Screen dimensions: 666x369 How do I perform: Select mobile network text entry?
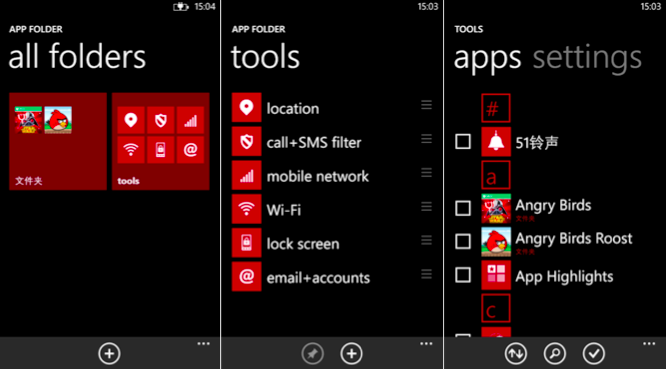(x=318, y=176)
